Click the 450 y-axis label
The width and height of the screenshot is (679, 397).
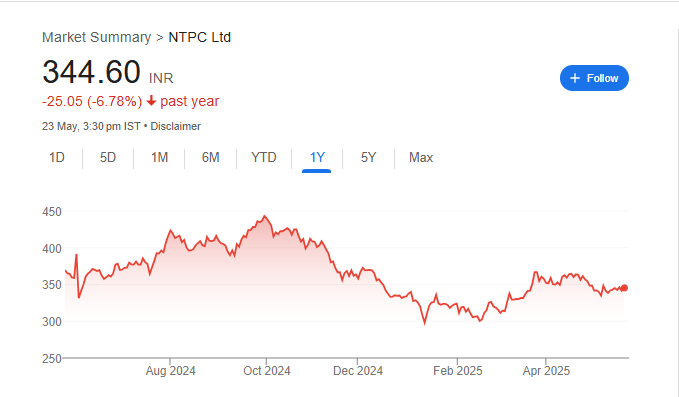[x=52, y=212]
